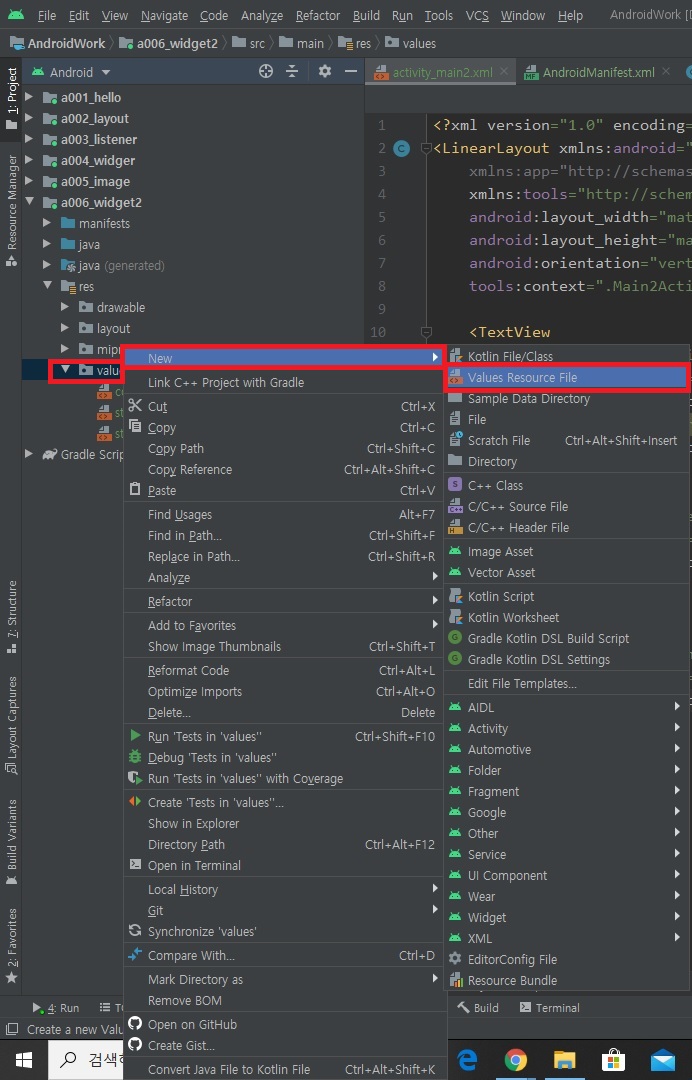Choose Values Resource File
Screen dimensions: 692x1080
tap(567, 377)
